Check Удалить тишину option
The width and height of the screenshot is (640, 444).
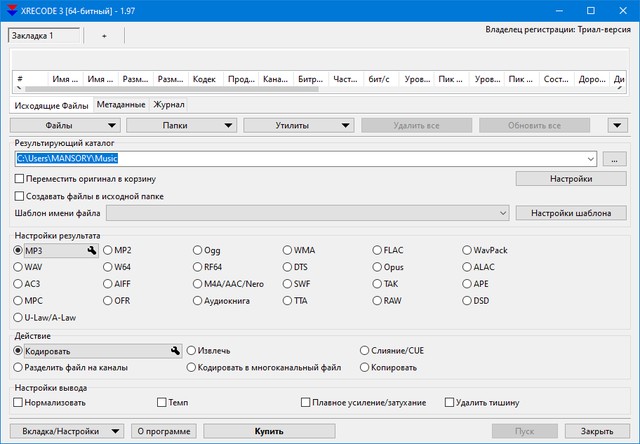tap(449, 402)
